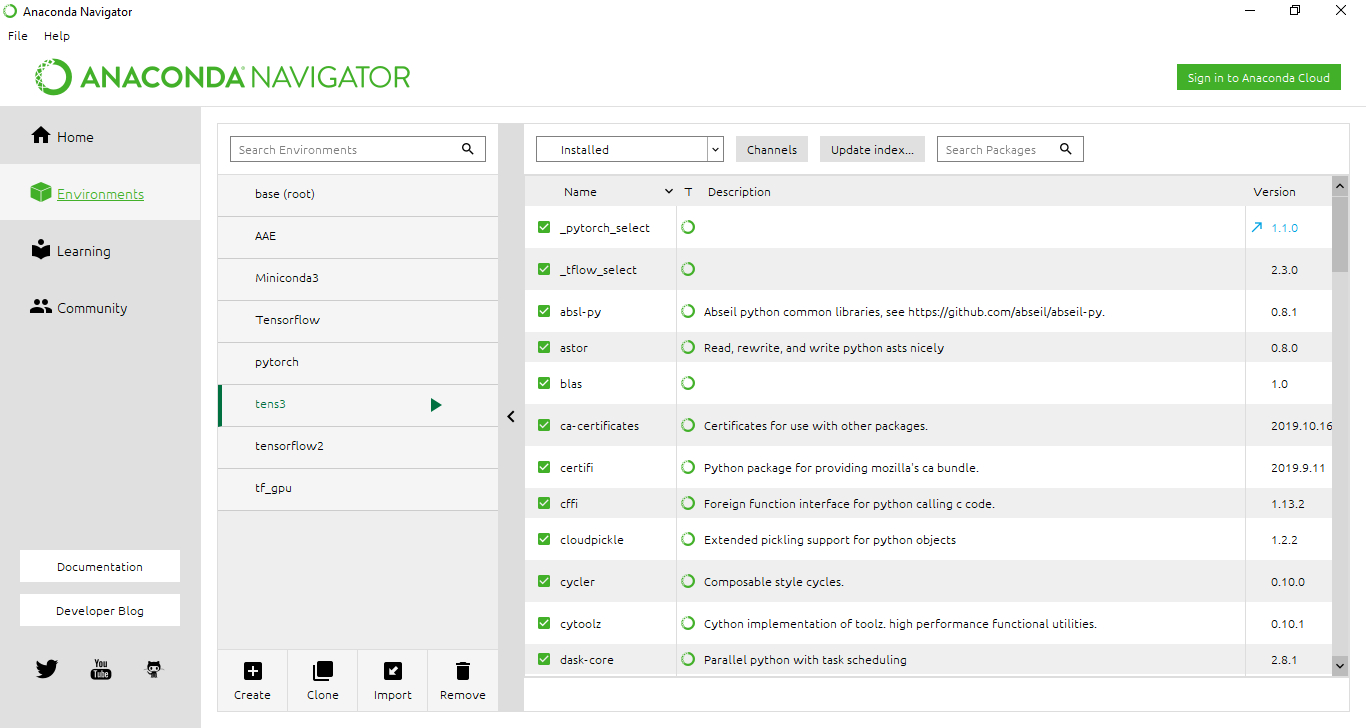Image resolution: width=1366 pixels, height=728 pixels.
Task: Click the Import environment icon
Action: (393, 671)
